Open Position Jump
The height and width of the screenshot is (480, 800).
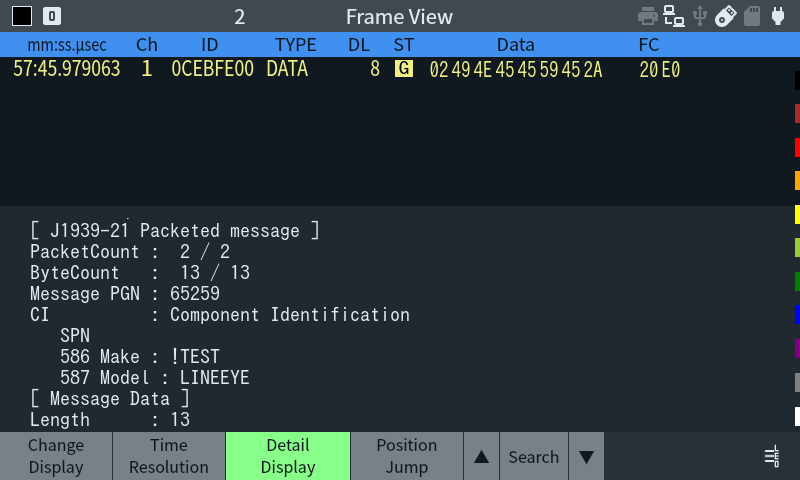[x=406, y=456]
